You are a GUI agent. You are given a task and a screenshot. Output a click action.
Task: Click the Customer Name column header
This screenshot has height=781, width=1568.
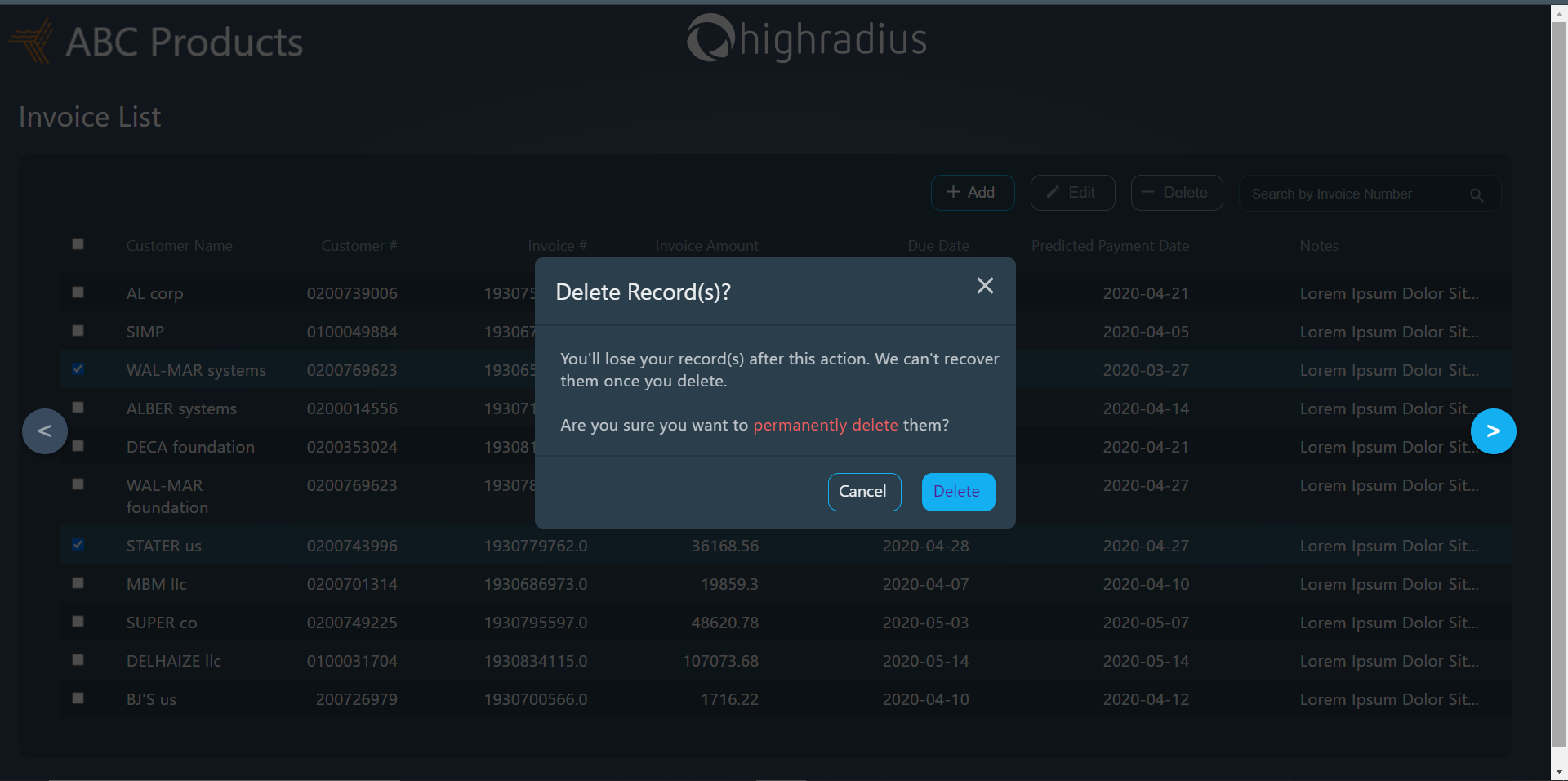pyautogui.click(x=180, y=246)
